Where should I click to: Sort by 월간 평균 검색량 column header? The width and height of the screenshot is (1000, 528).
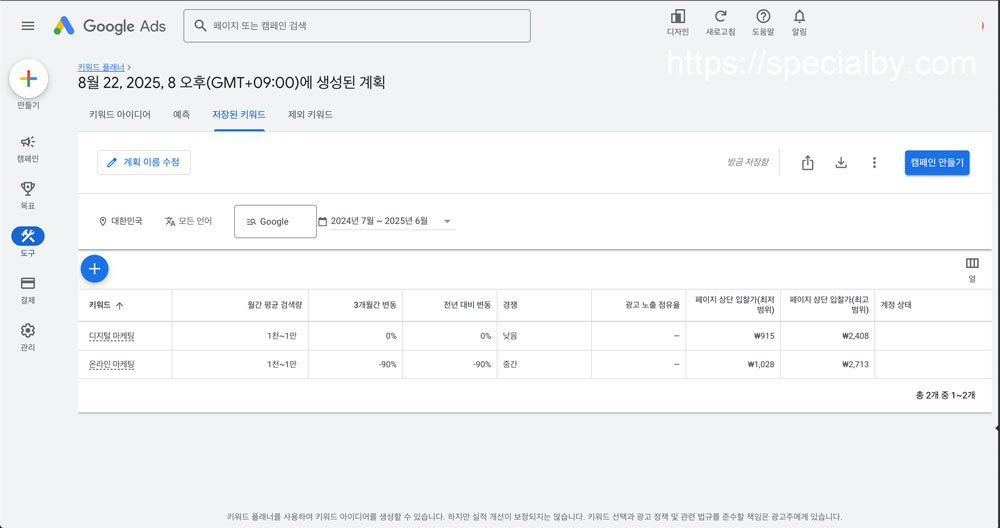(x=275, y=305)
